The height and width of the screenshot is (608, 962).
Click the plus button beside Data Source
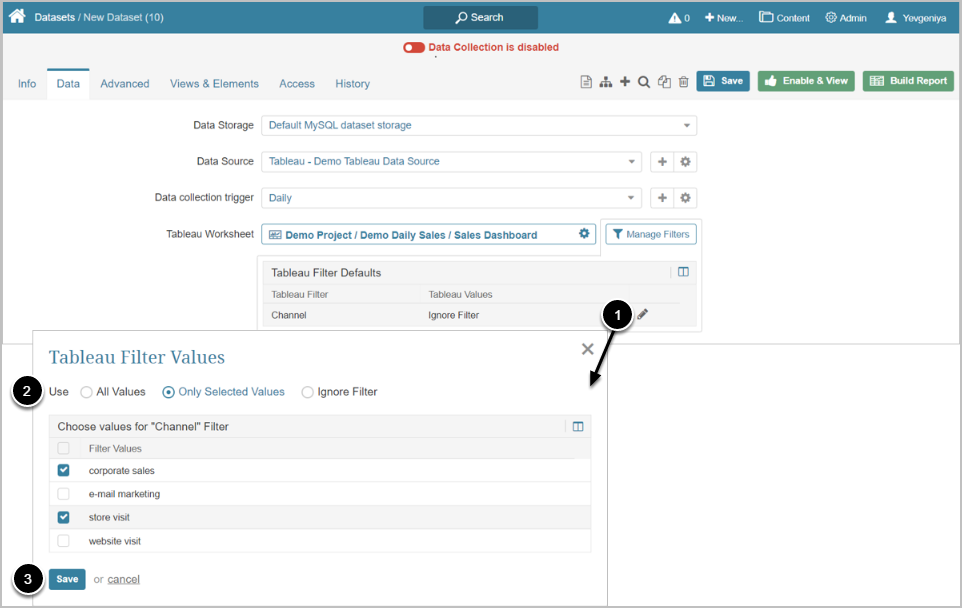pos(662,162)
